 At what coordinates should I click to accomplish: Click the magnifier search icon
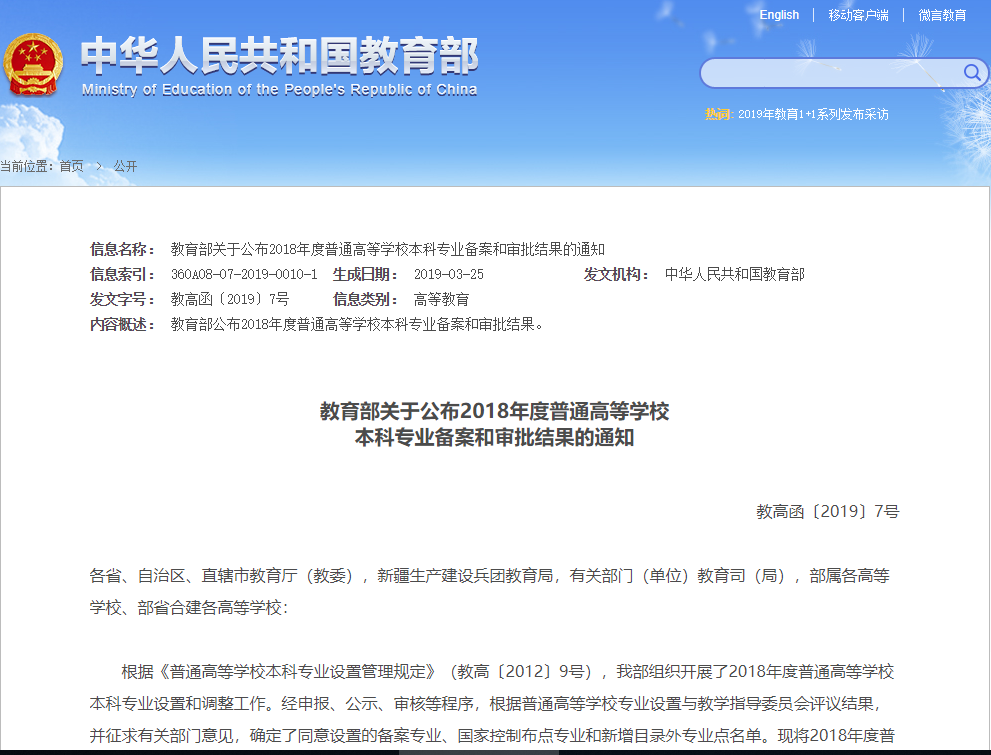pyautogui.click(x=971, y=72)
